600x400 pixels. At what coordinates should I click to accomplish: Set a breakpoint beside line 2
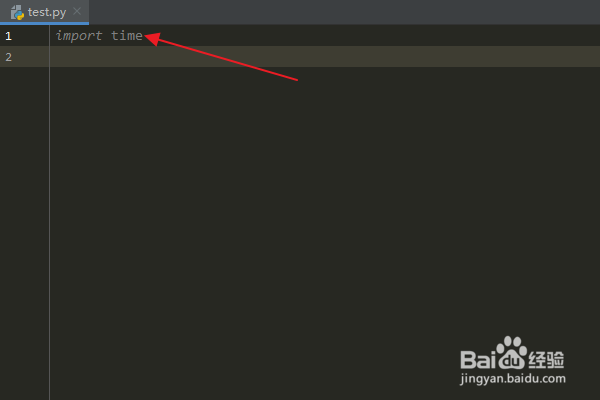[x=33, y=57]
